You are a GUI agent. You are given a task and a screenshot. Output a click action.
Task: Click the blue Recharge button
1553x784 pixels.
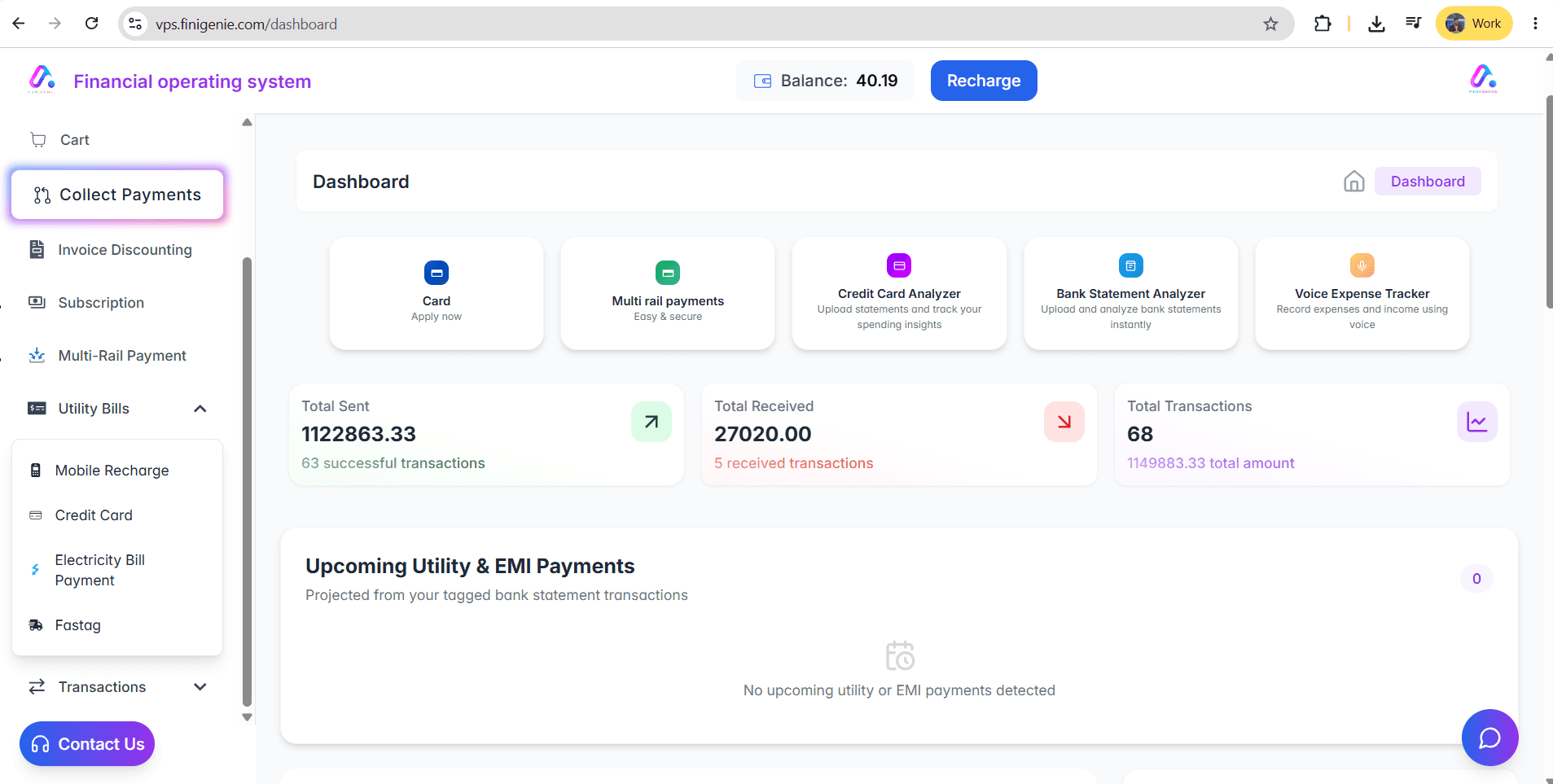[x=984, y=81]
